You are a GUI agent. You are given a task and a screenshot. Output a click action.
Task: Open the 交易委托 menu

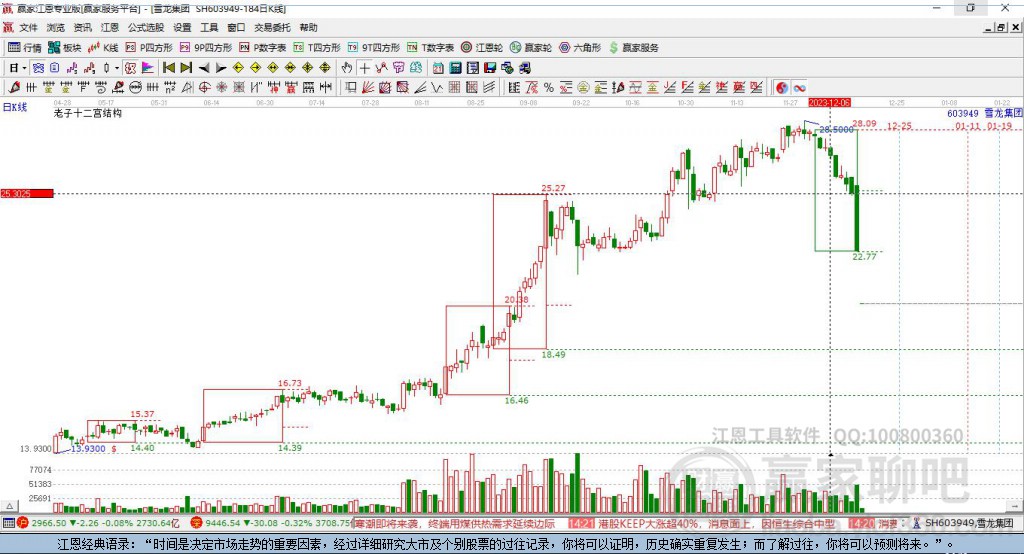(272, 27)
